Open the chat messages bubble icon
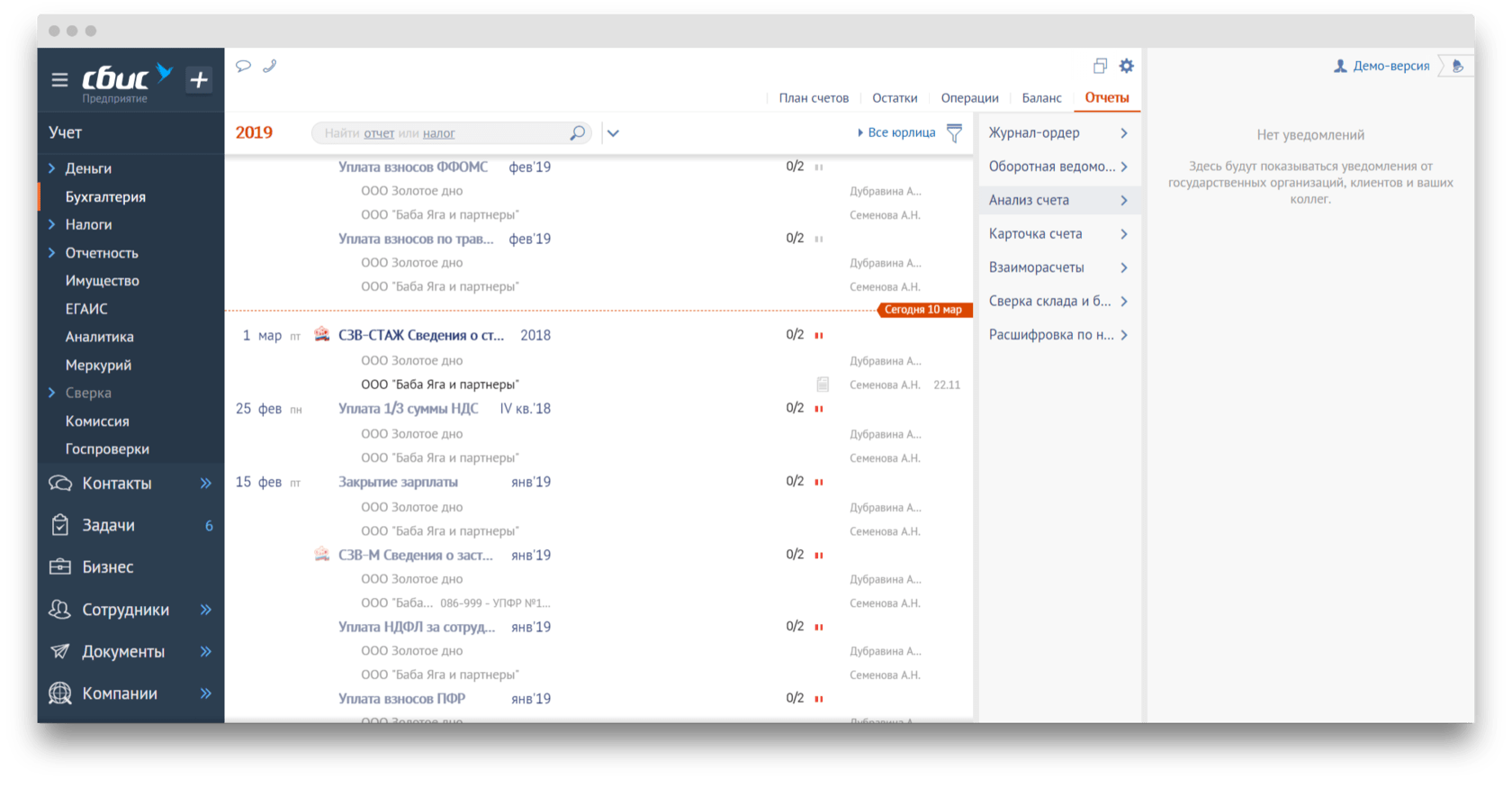This screenshot has width=1512, height=788. click(x=243, y=66)
